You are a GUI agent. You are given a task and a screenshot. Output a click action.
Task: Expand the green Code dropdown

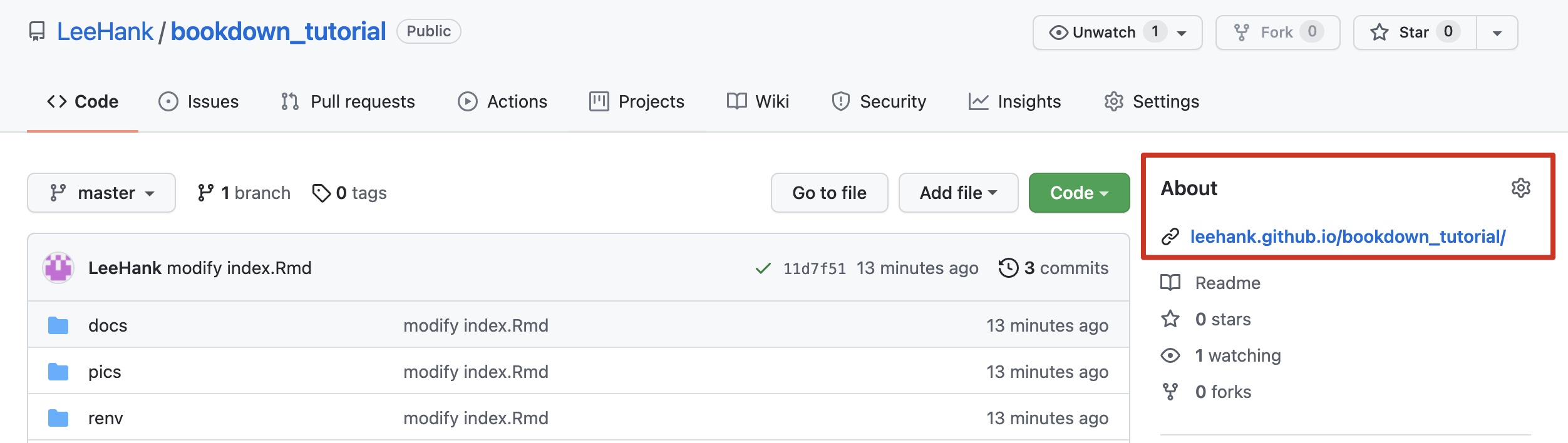1079,193
